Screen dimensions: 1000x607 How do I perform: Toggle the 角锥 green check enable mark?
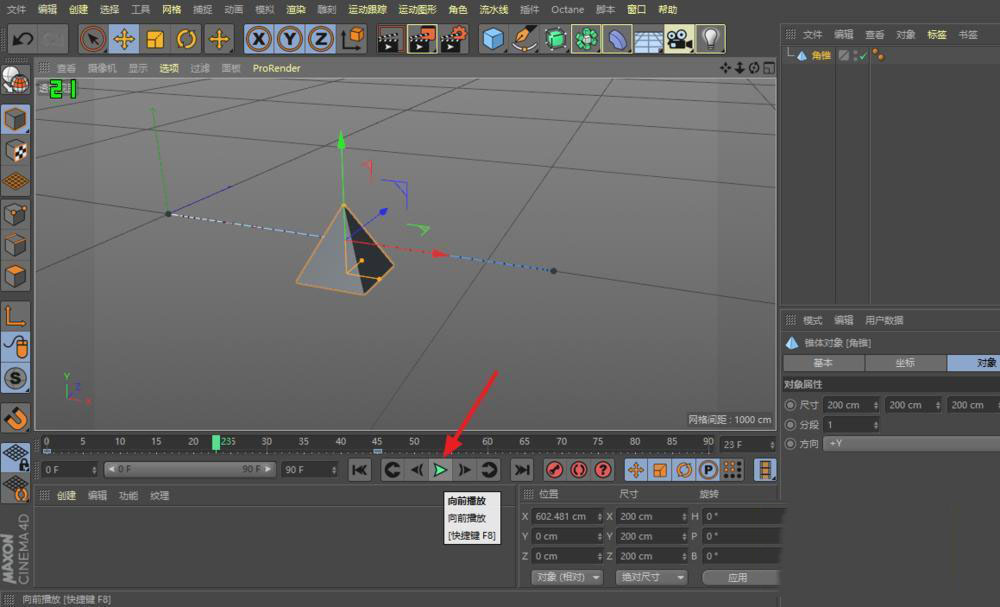[x=863, y=55]
